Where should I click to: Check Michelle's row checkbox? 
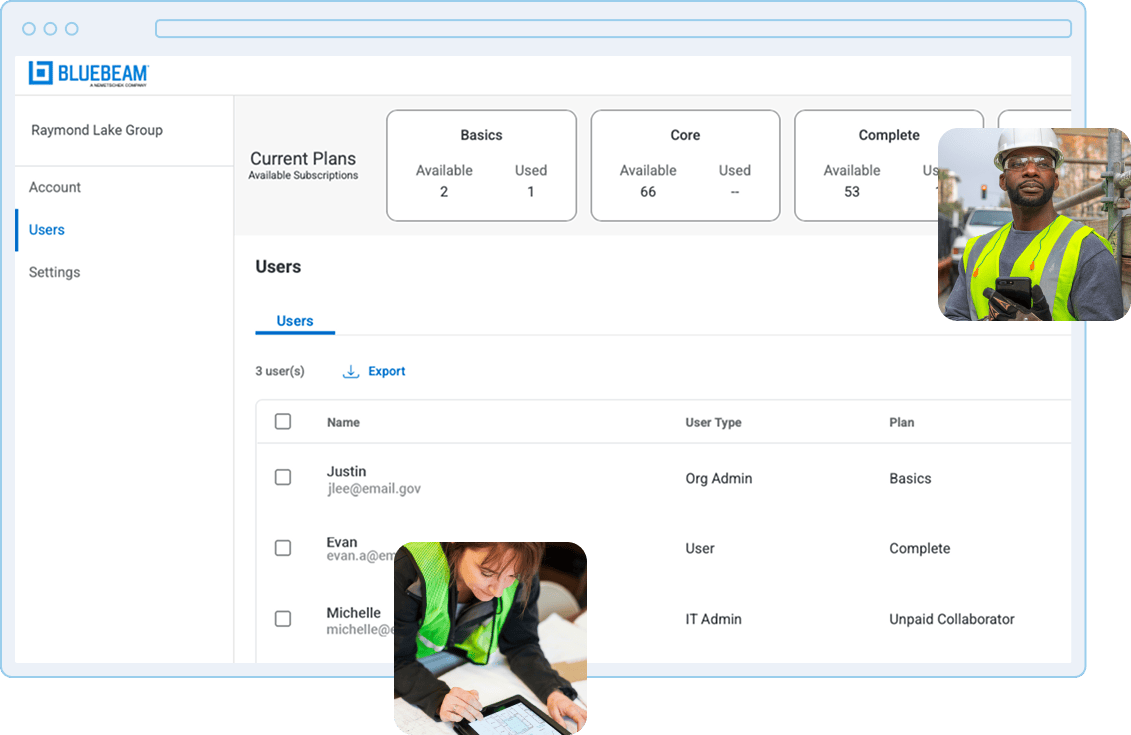(283, 618)
